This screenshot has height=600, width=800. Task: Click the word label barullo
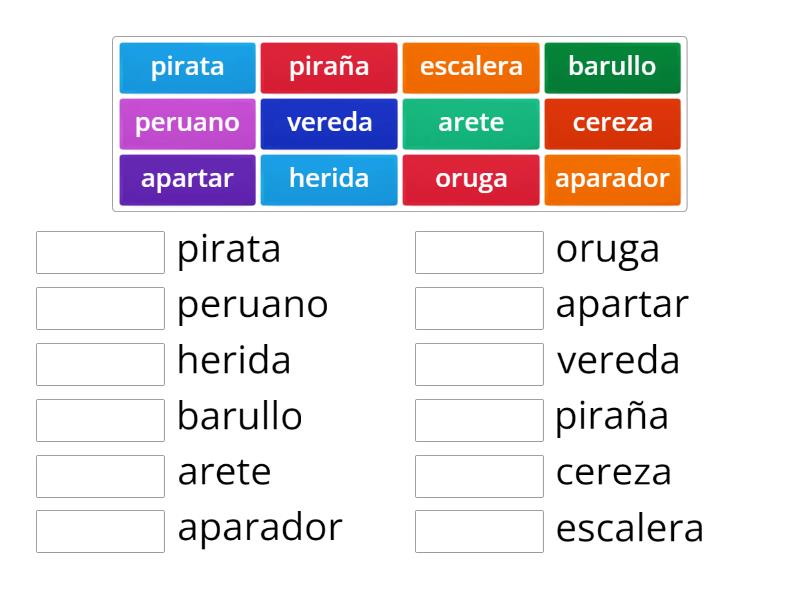240,417
